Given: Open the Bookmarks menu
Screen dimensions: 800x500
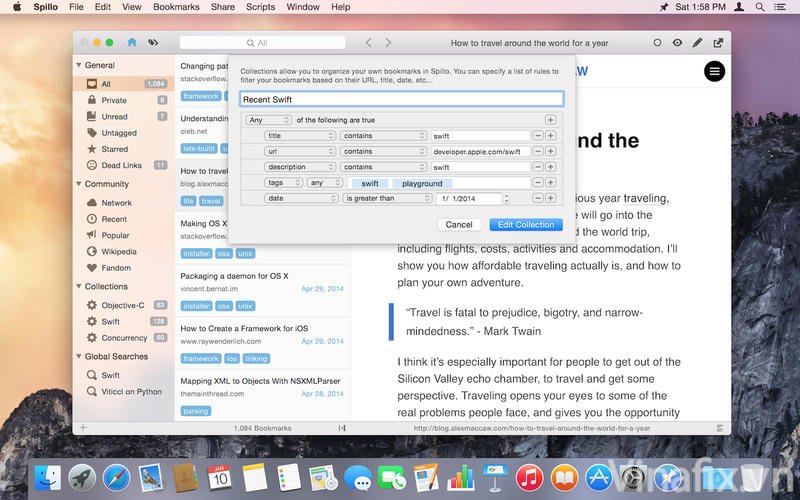Looking at the screenshot, I should click(x=176, y=7).
